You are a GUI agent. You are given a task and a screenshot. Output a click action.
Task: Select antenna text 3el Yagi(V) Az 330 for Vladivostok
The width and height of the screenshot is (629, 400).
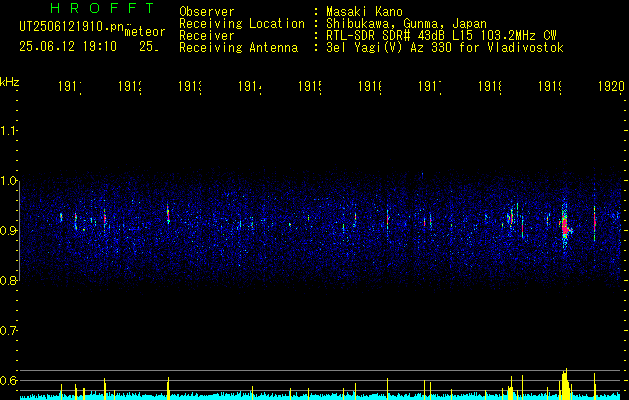pyautogui.click(x=445, y=48)
